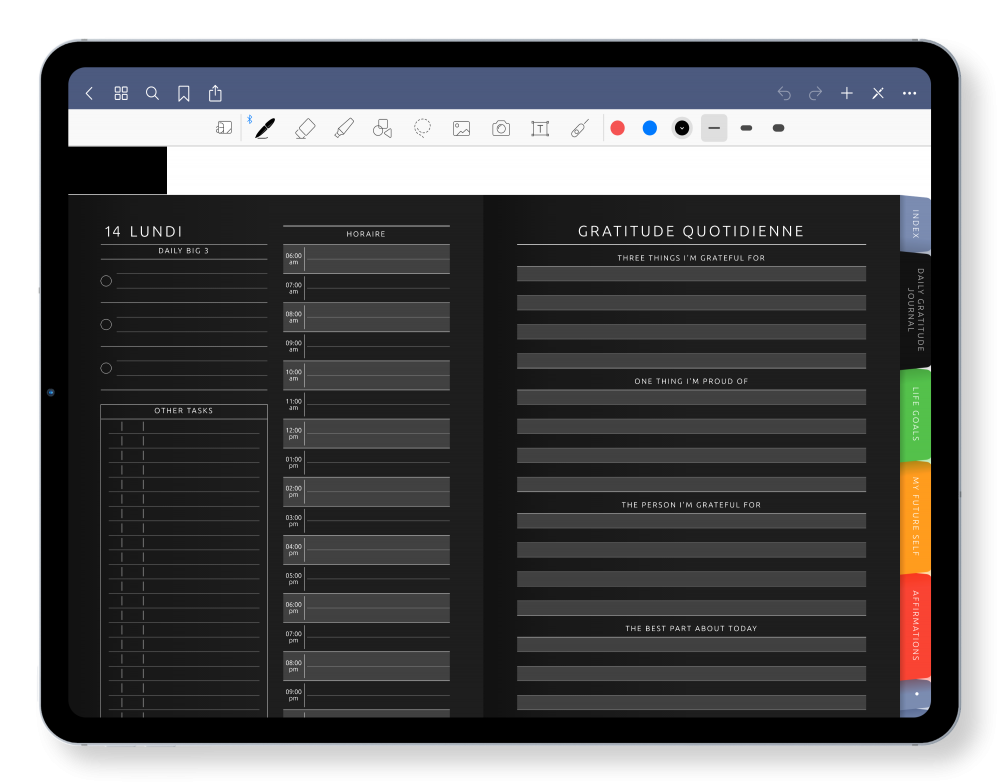The image size is (1000, 783).
Task: Click first line under Three Things I'm Grateful For
Action: coord(691,274)
